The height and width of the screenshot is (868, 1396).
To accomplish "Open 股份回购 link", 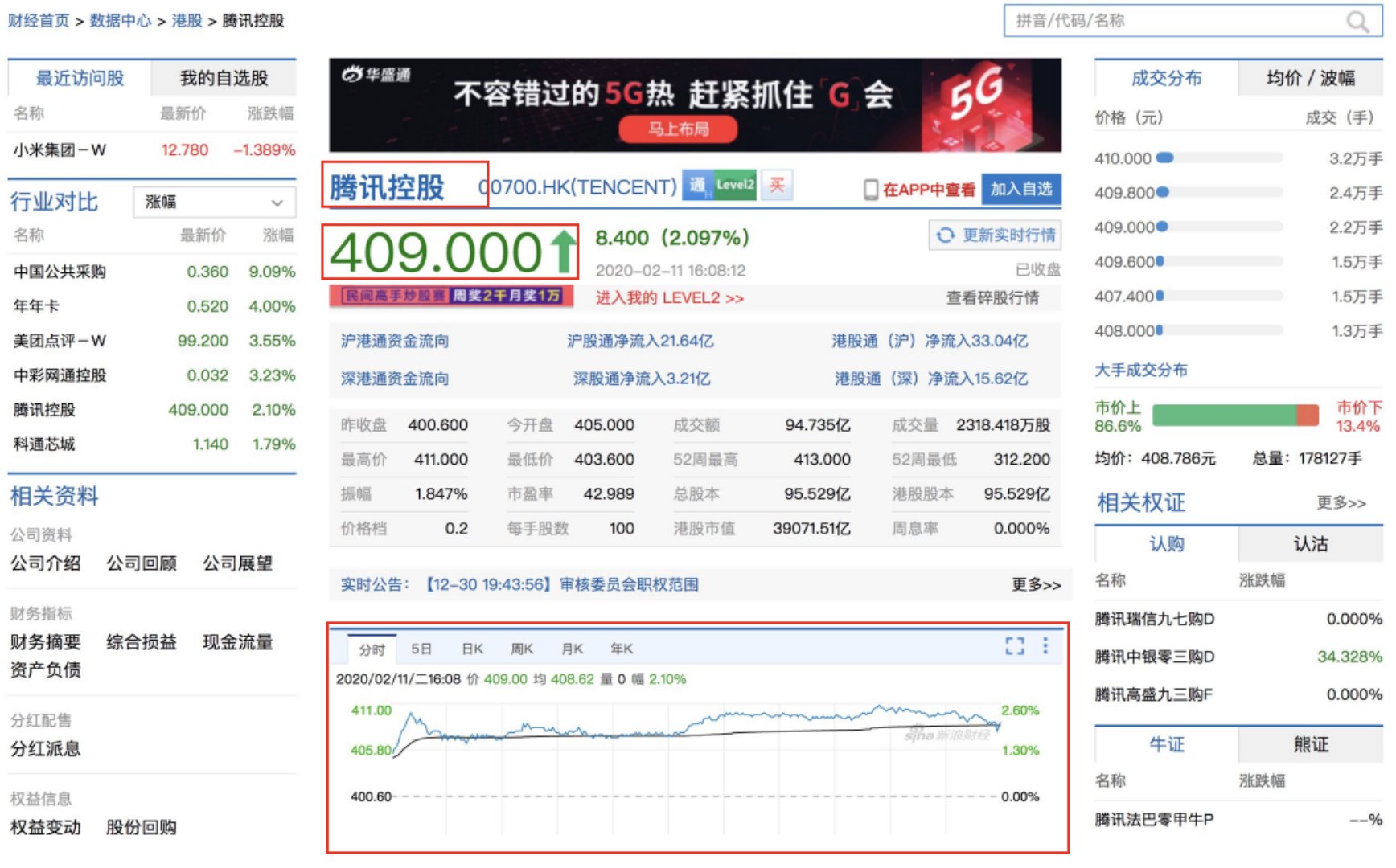I will 142,828.
